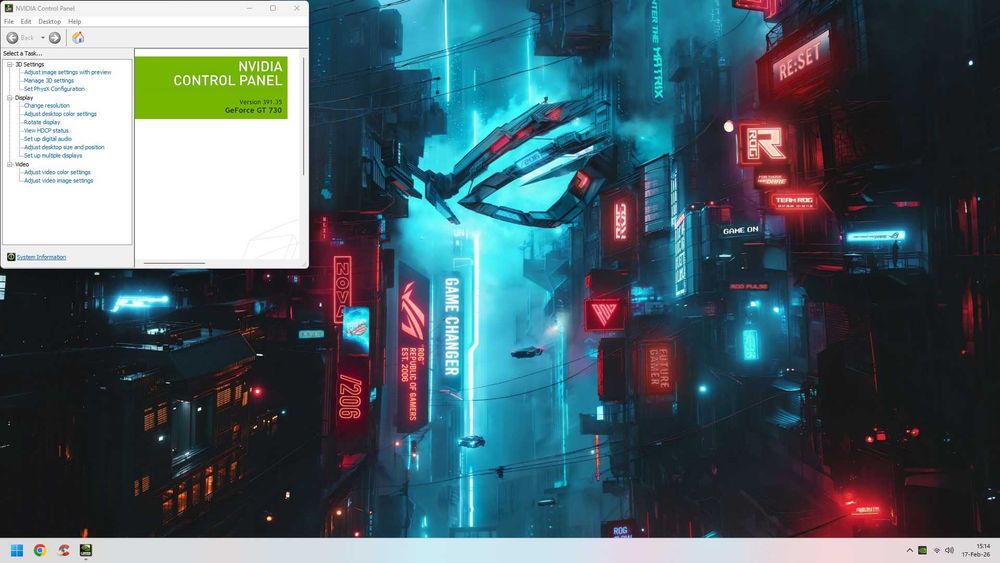The height and width of the screenshot is (563, 1000).
Task: Collapse the 3D Settings tree node
Action: [10, 64]
